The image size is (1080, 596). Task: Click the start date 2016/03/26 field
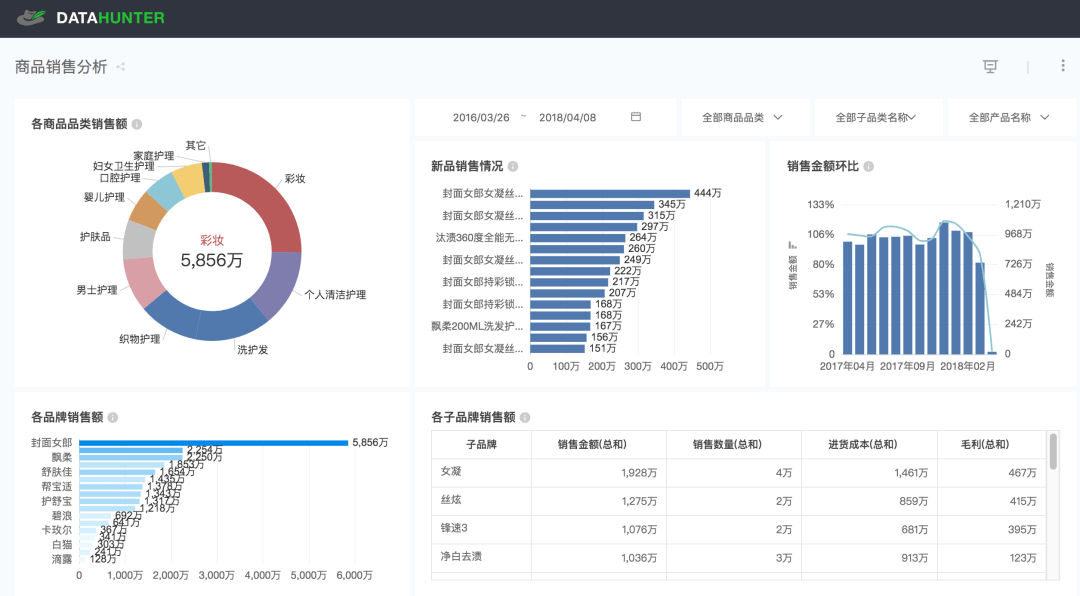(x=481, y=117)
